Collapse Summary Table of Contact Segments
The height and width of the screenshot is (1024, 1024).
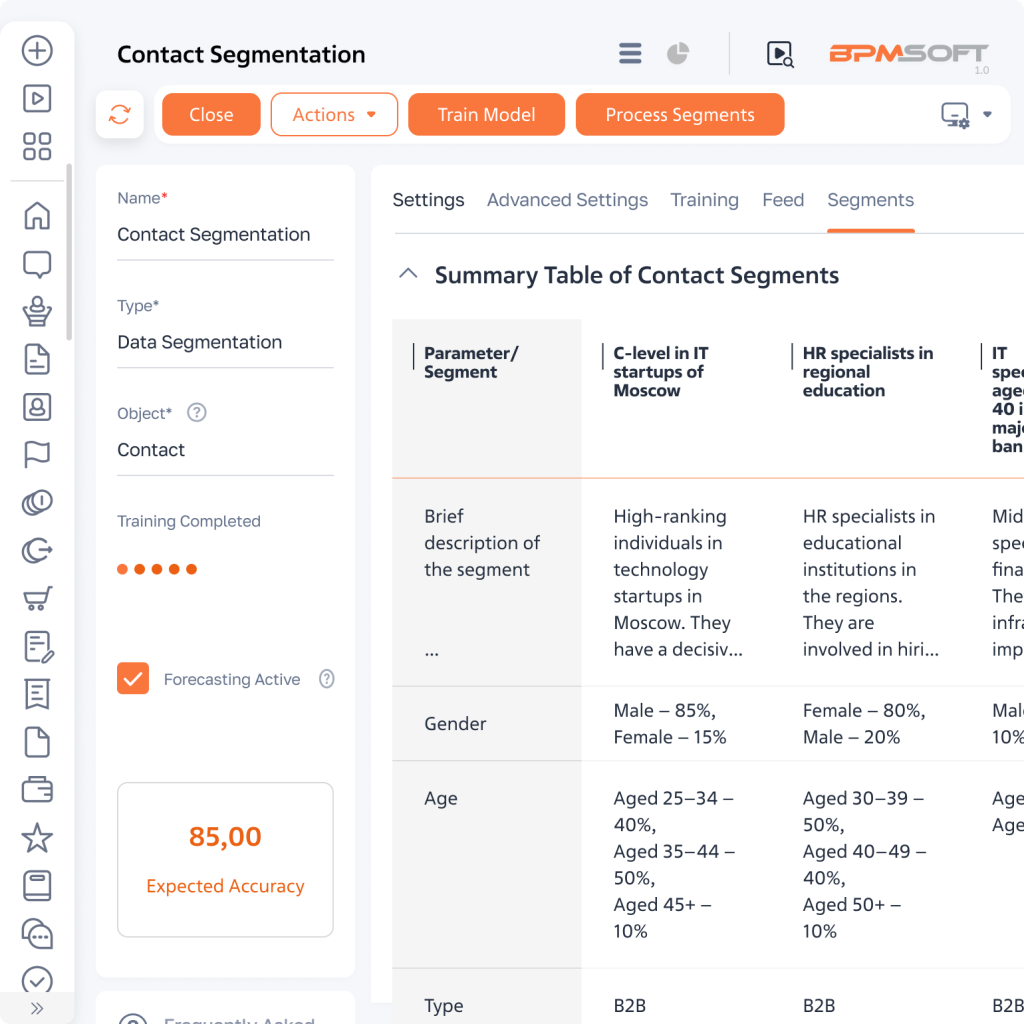408,274
